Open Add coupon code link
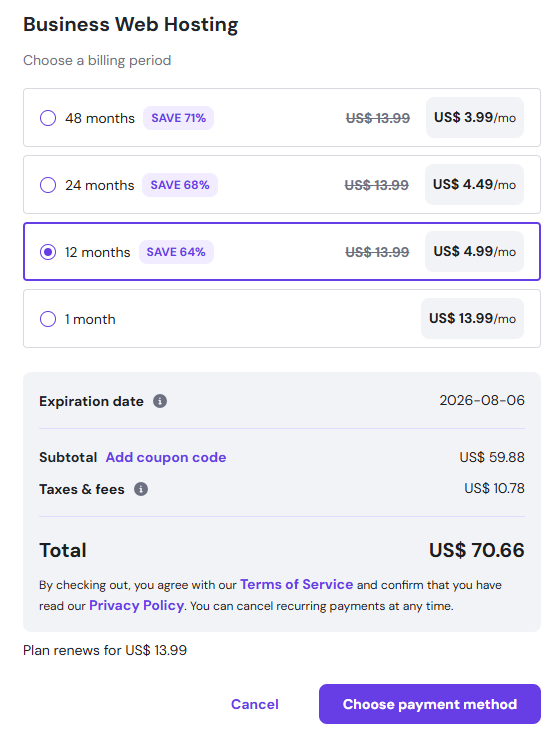This screenshot has width=556, height=739. tap(166, 457)
